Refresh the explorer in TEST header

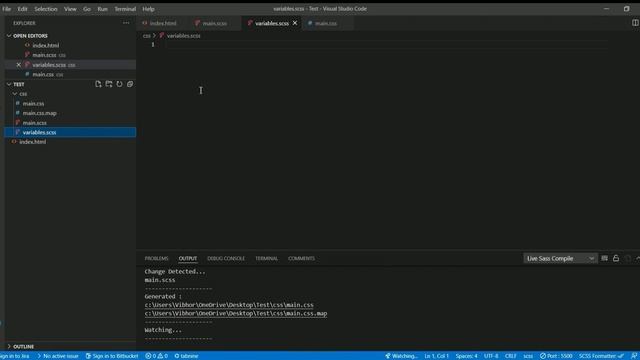[x=119, y=84]
